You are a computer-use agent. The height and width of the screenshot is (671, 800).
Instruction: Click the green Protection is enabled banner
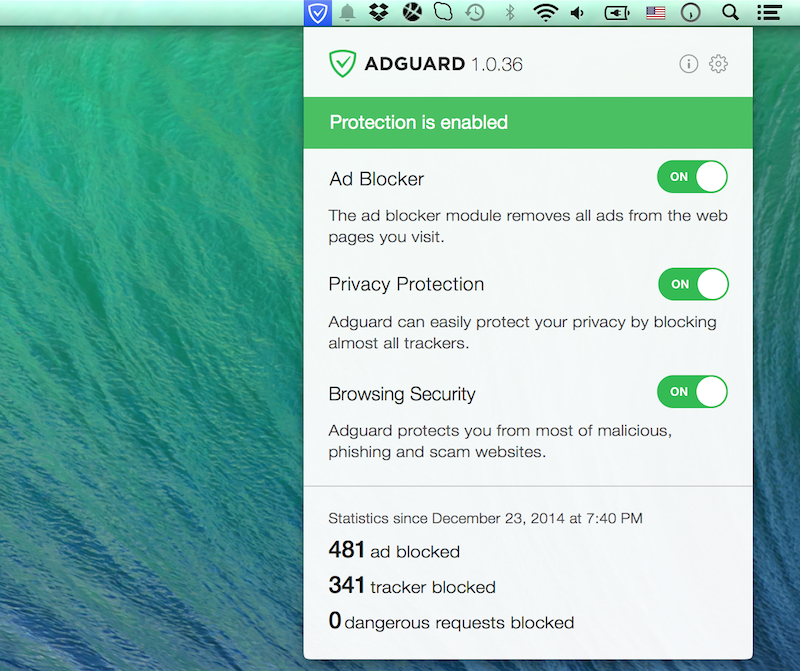[528, 123]
